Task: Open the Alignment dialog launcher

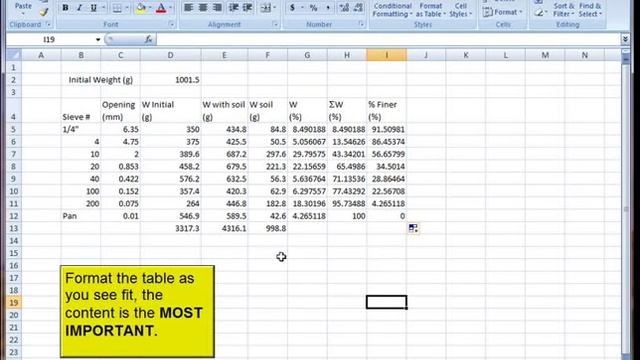Action: click(x=275, y=24)
